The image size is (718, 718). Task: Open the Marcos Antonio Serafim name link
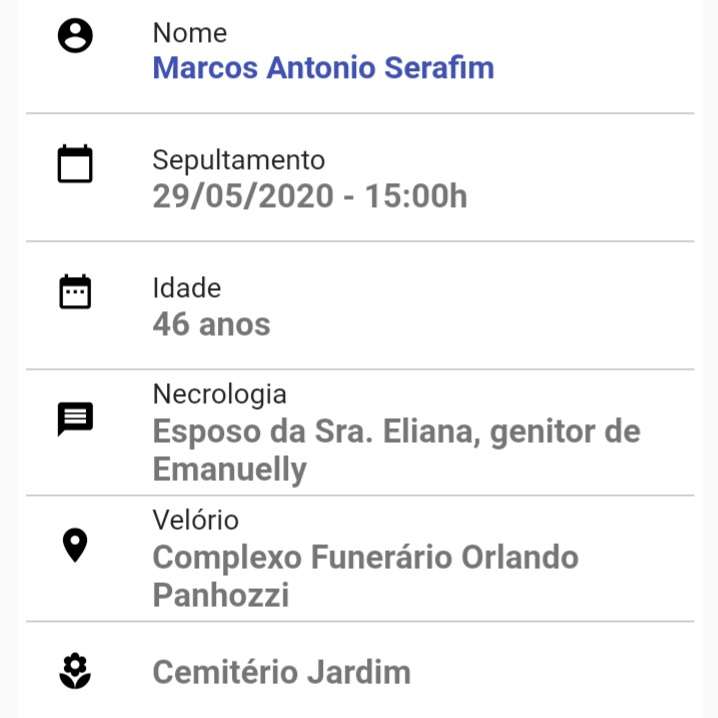pos(323,68)
